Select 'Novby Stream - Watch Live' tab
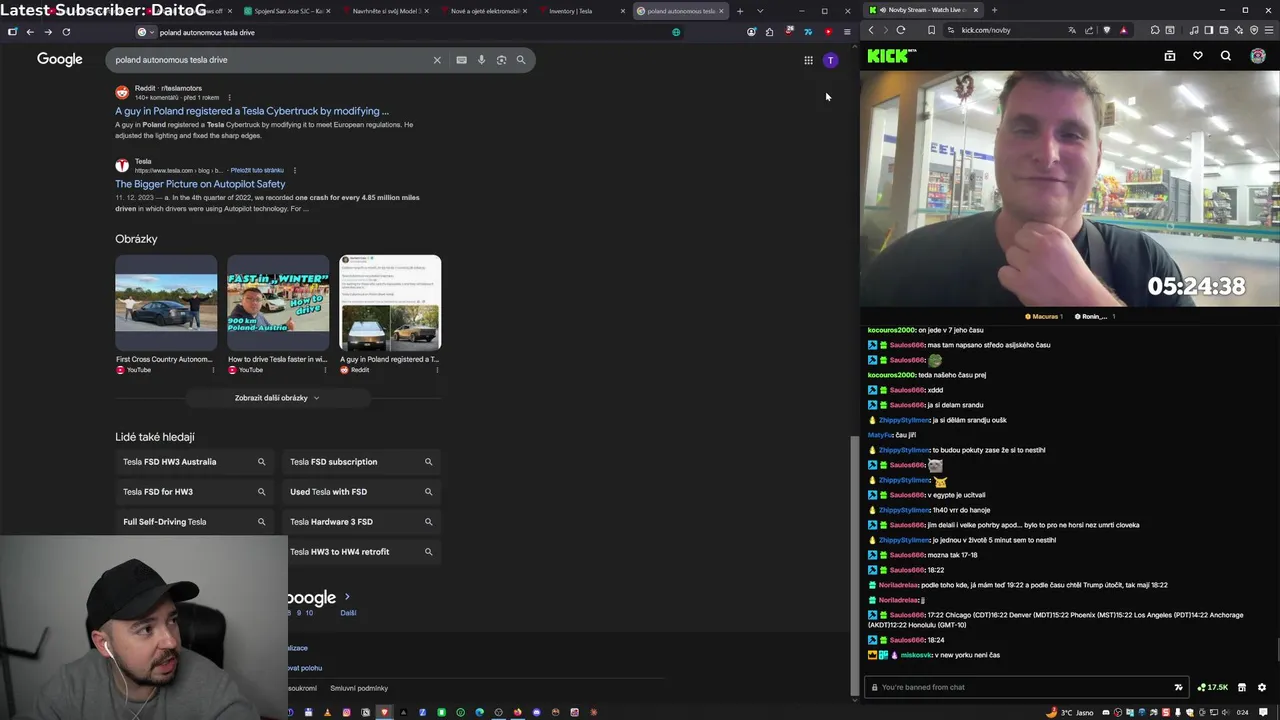 pyautogui.click(x=924, y=10)
